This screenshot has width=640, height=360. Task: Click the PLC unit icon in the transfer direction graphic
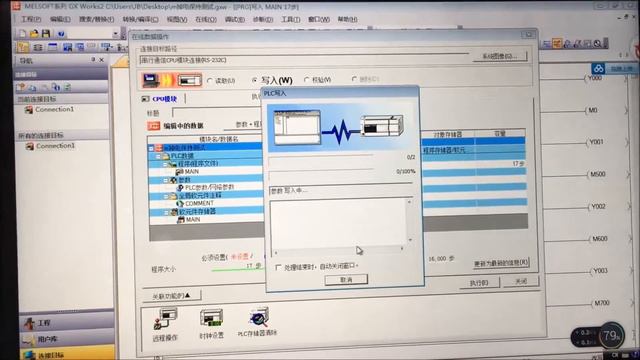(190, 80)
